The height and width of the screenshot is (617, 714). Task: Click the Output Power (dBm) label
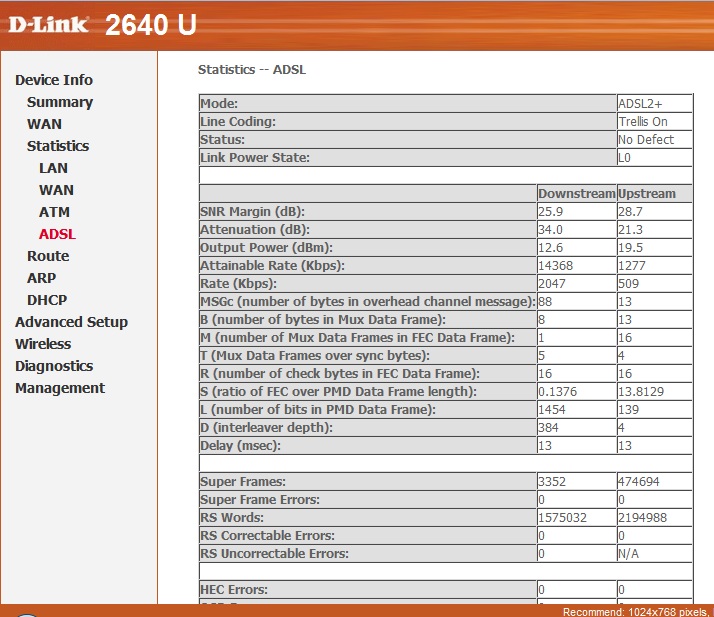point(266,248)
